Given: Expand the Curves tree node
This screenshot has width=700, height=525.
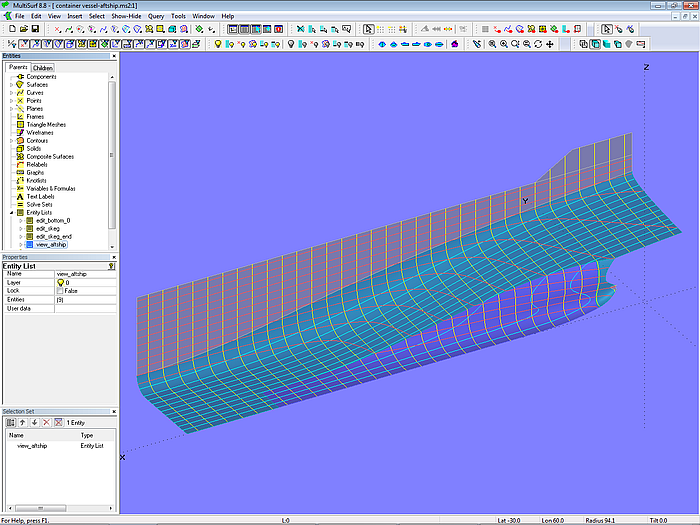Looking at the screenshot, I should pyautogui.click(x=11, y=93).
